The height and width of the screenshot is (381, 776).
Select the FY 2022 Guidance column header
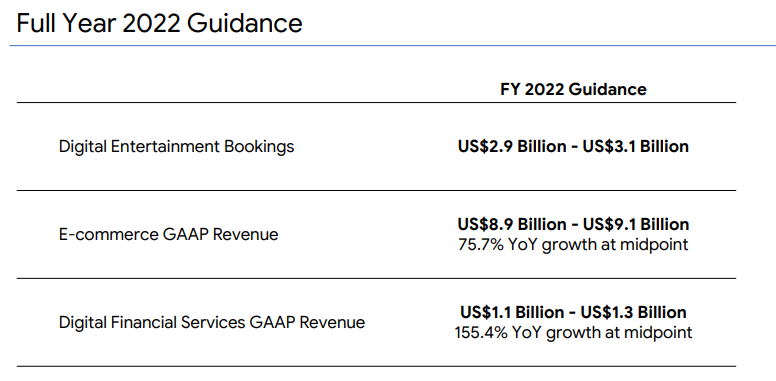click(573, 89)
